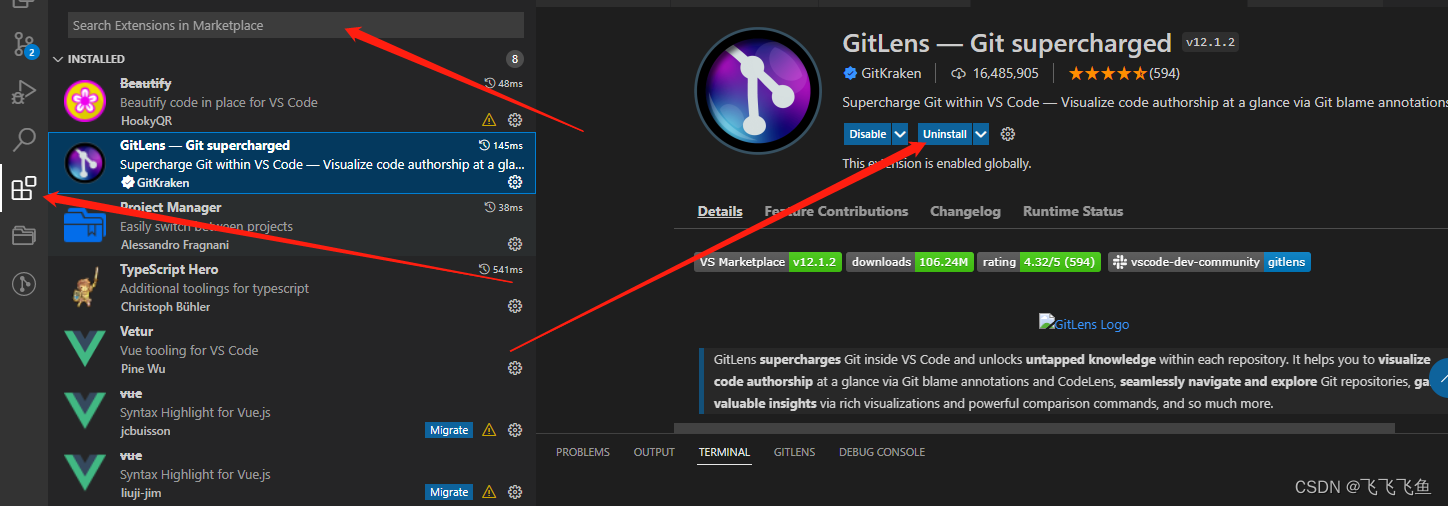Open the Disable button dropdown arrow

[x=900, y=134]
